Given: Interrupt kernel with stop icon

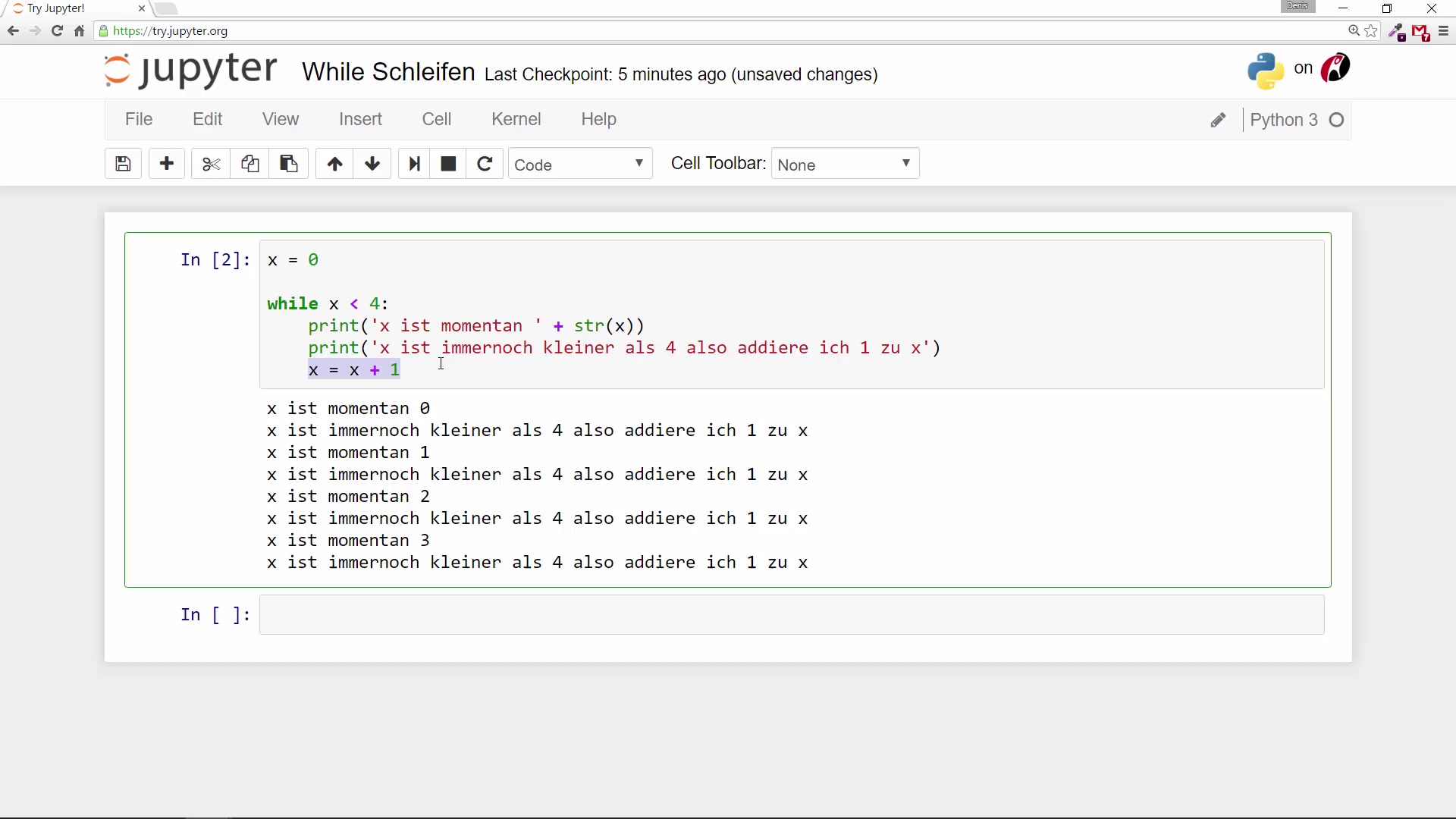Looking at the screenshot, I should (448, 164).
